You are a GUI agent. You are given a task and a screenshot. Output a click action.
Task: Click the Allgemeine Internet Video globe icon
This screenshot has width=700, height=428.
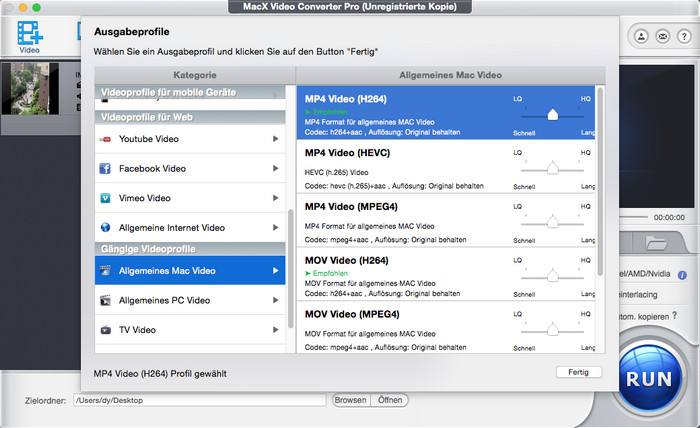click(x=105, y=228)
